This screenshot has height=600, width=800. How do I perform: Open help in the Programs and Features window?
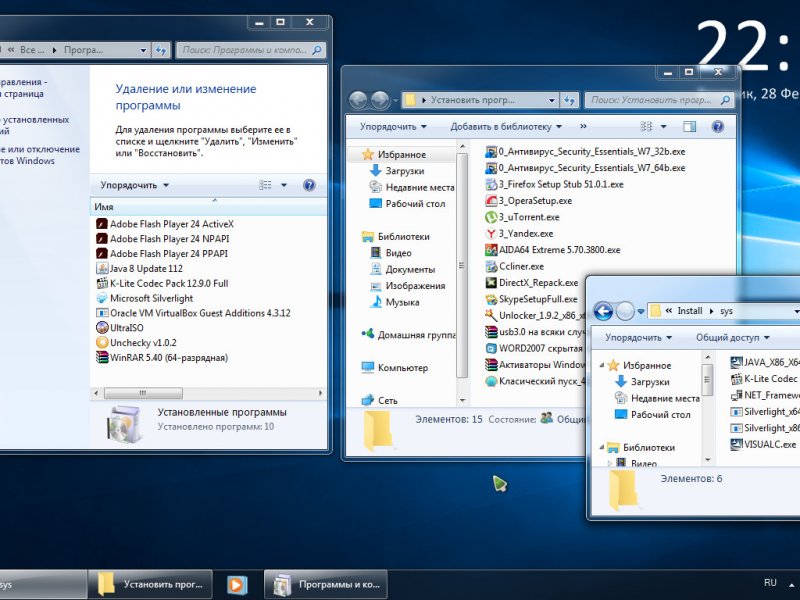tap(309, 185)
